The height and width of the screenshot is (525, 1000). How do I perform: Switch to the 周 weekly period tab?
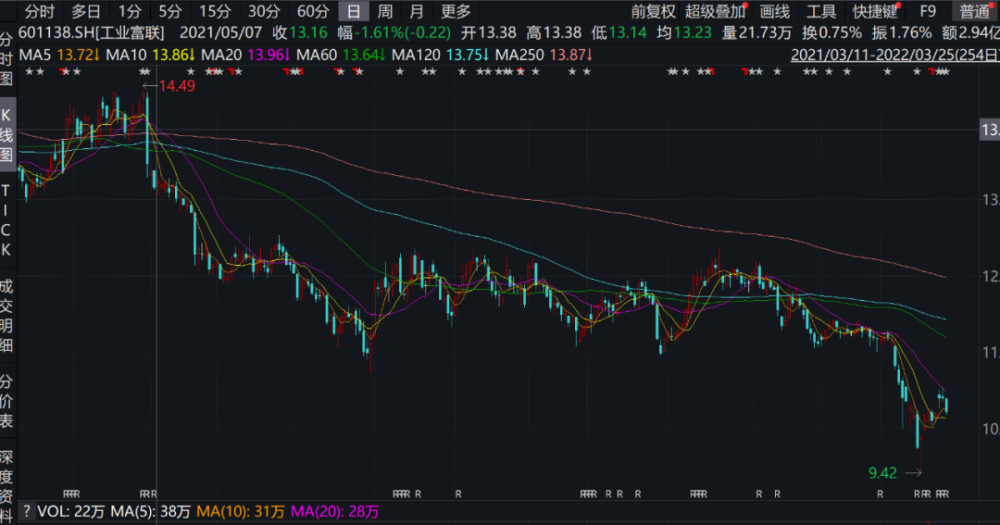tap(385, 11)
